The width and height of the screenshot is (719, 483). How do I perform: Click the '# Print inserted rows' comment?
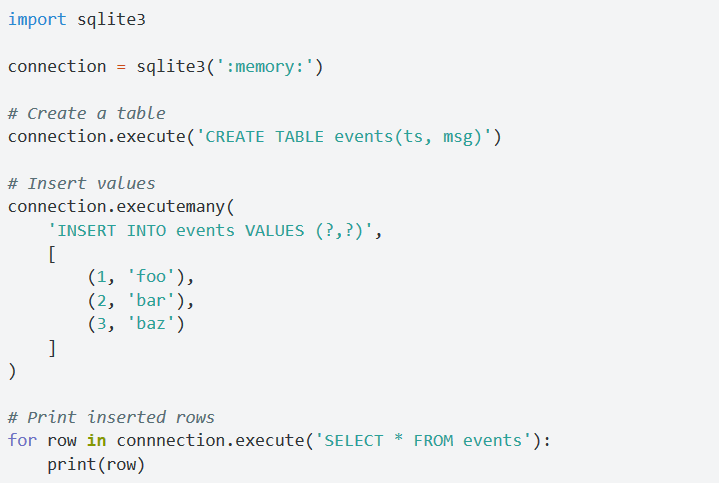tap(111, 417)
